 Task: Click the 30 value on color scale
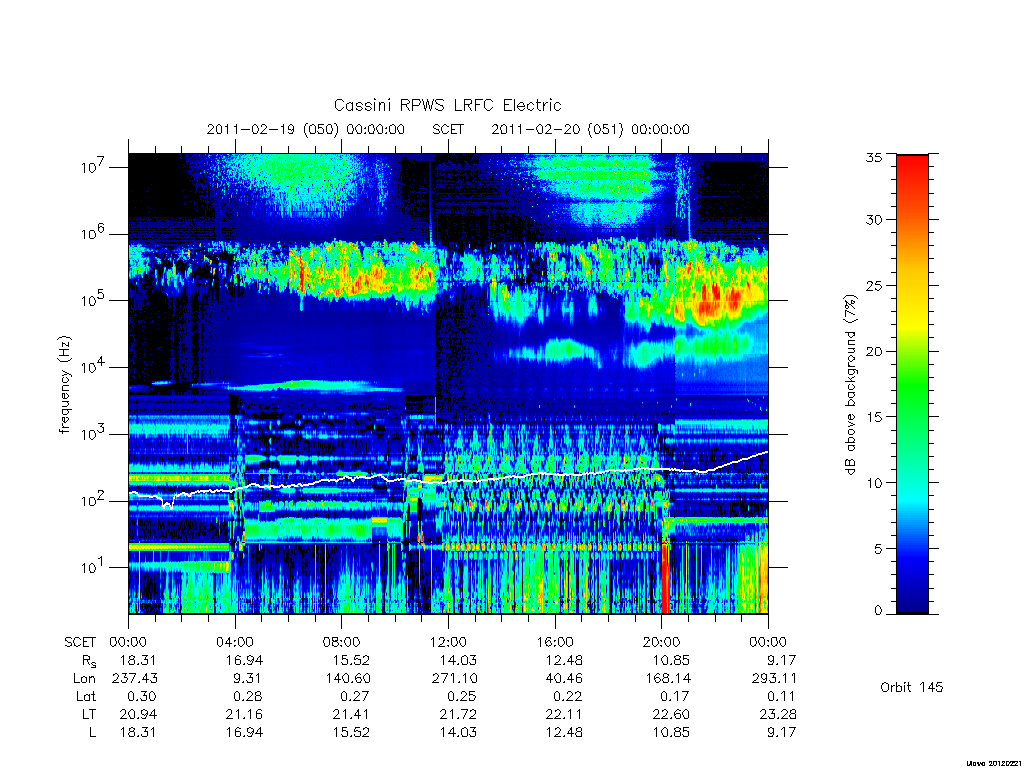click(873, 219)
